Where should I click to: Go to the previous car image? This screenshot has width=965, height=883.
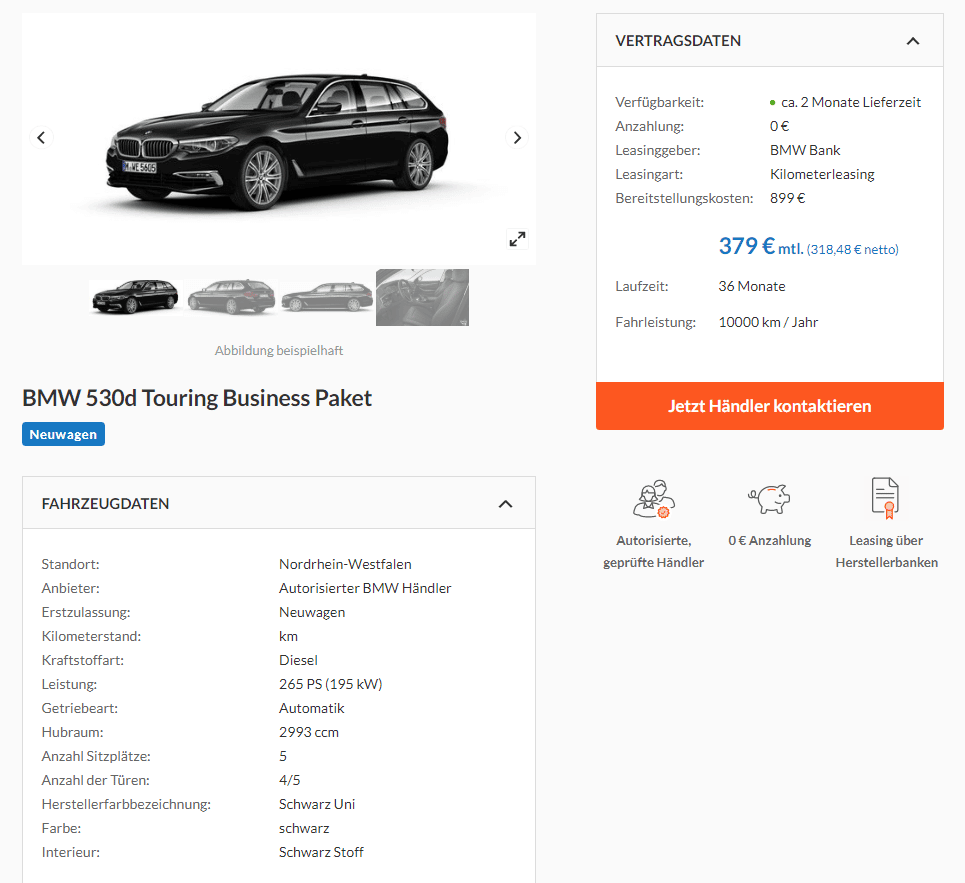[41, 138]
